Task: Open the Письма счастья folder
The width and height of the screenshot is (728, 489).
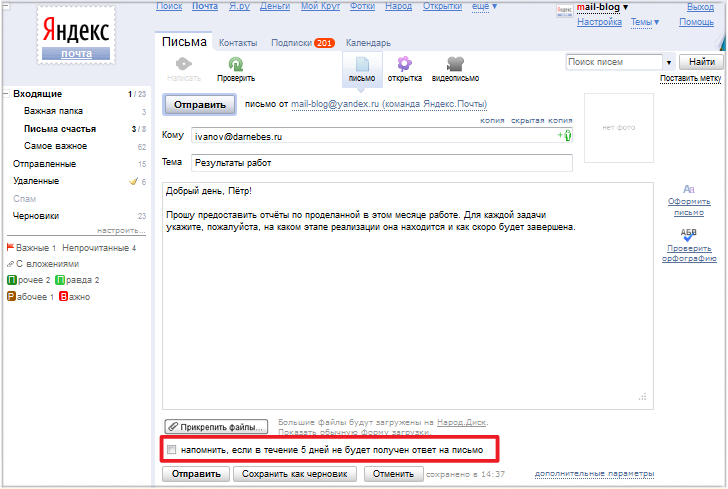Action: click(x=60, y=129)
